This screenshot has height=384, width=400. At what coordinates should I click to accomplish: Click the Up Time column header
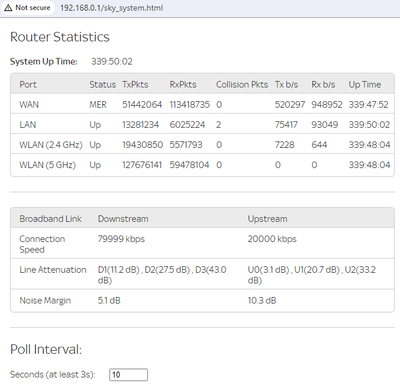[365, 85]
